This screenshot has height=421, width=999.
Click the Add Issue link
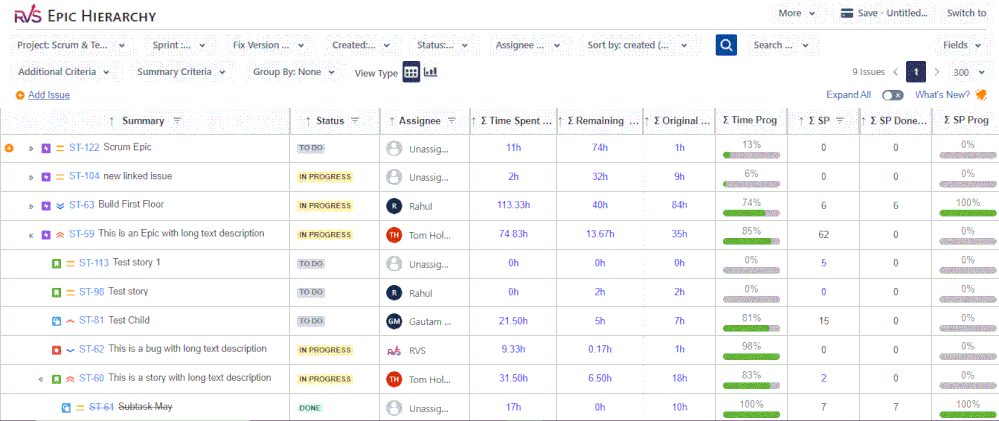click(49, 95)
